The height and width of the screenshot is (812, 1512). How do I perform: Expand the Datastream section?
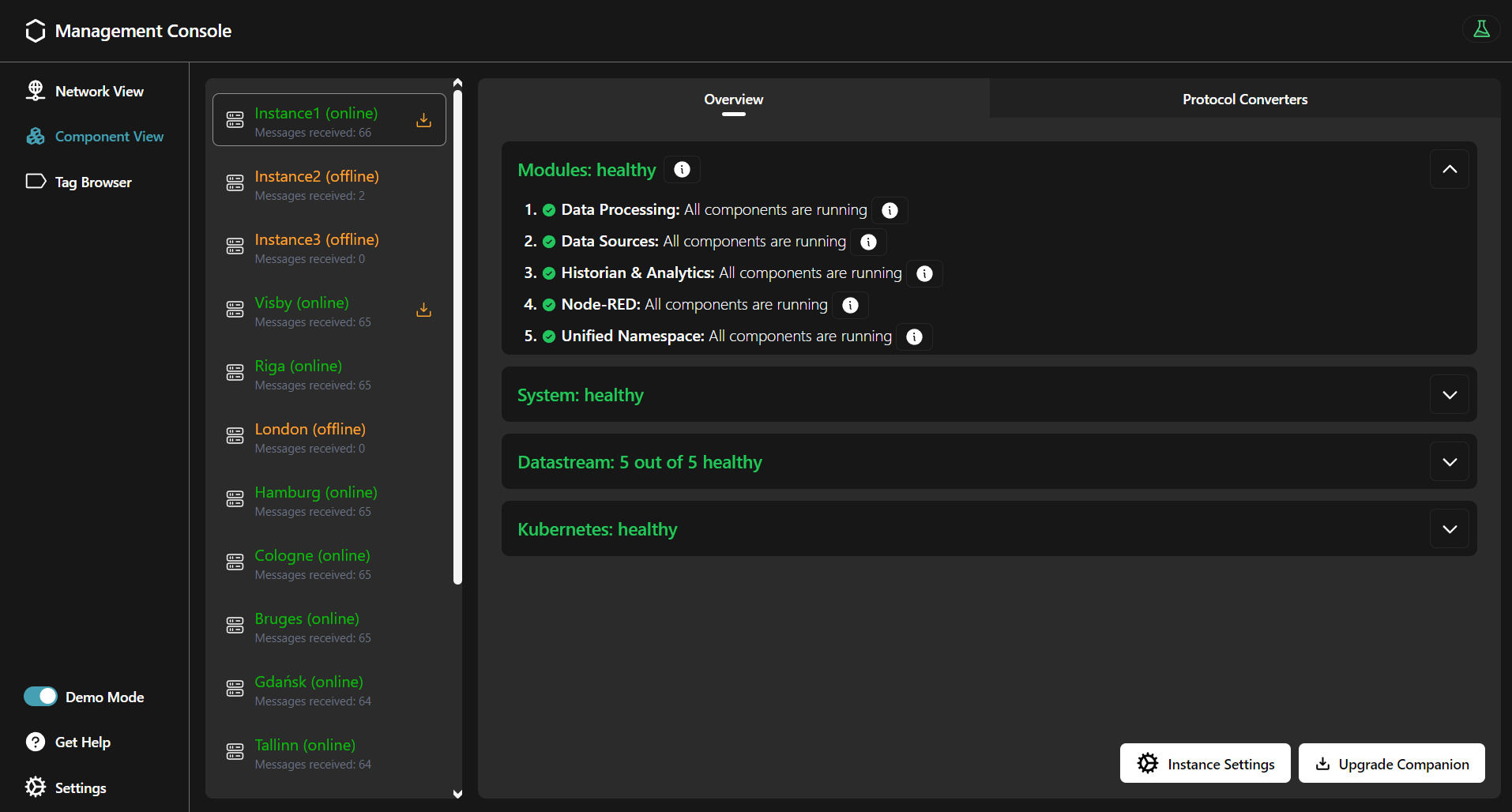click(x=1449, y=461)
